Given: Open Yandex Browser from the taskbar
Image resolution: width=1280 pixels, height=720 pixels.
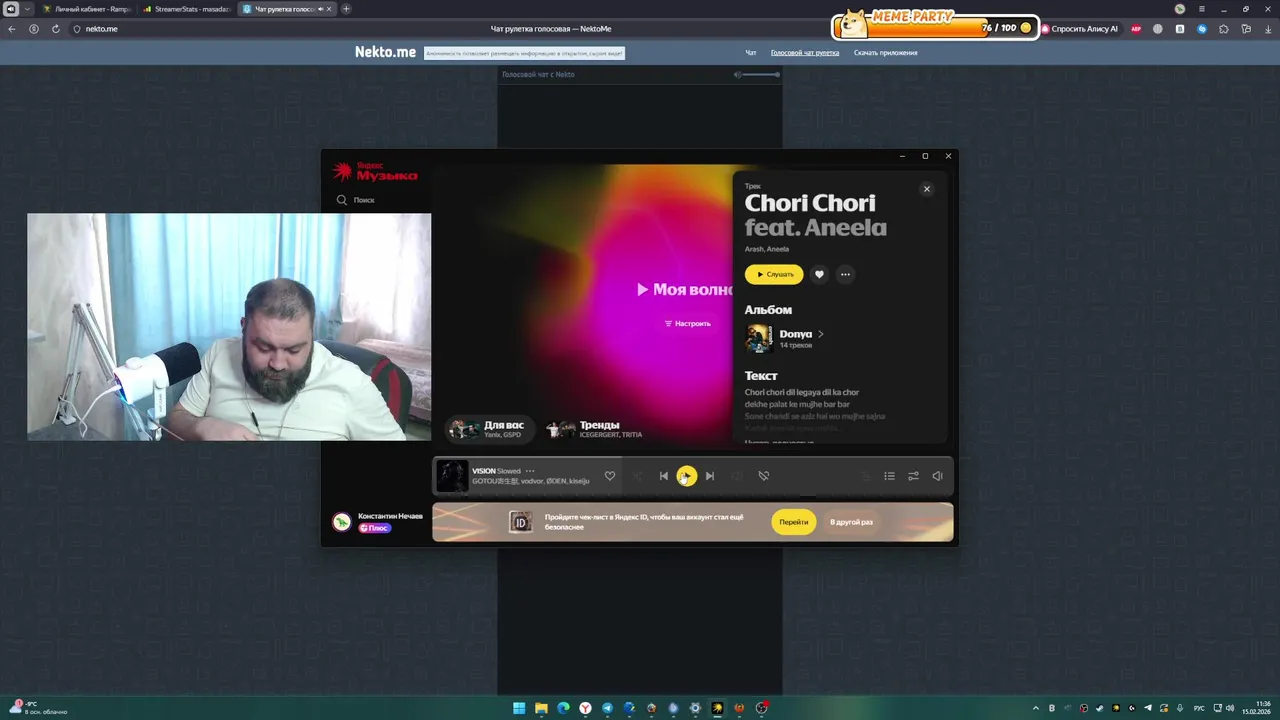Looking at the screenshot, I should [585, 708].
